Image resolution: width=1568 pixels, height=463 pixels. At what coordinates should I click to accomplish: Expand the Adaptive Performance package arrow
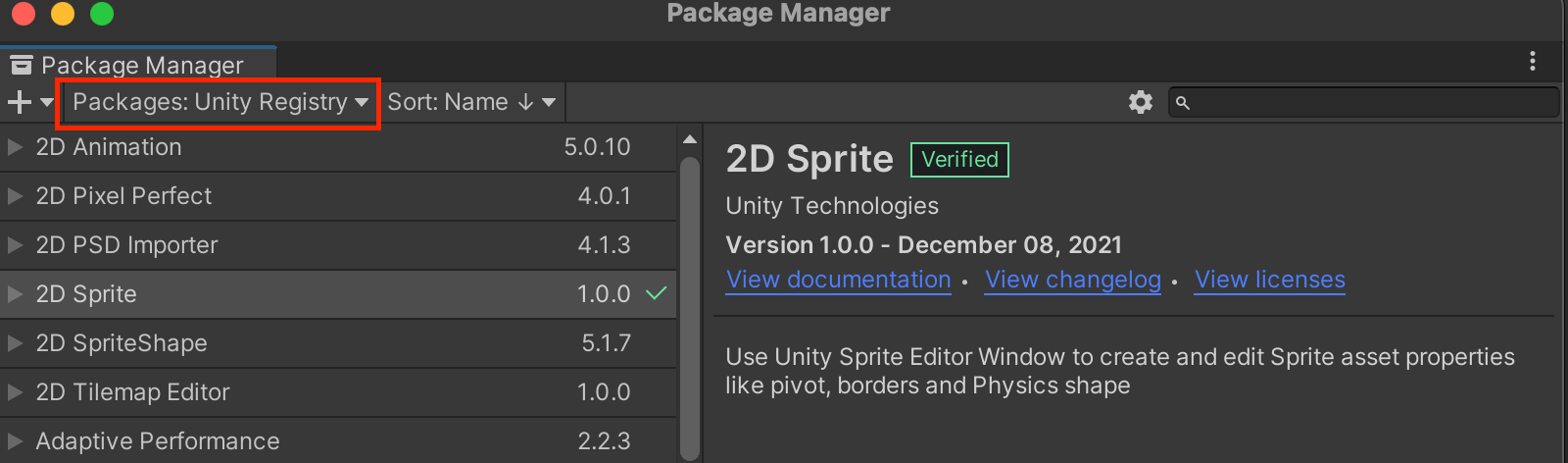click(x=15, y=441)
